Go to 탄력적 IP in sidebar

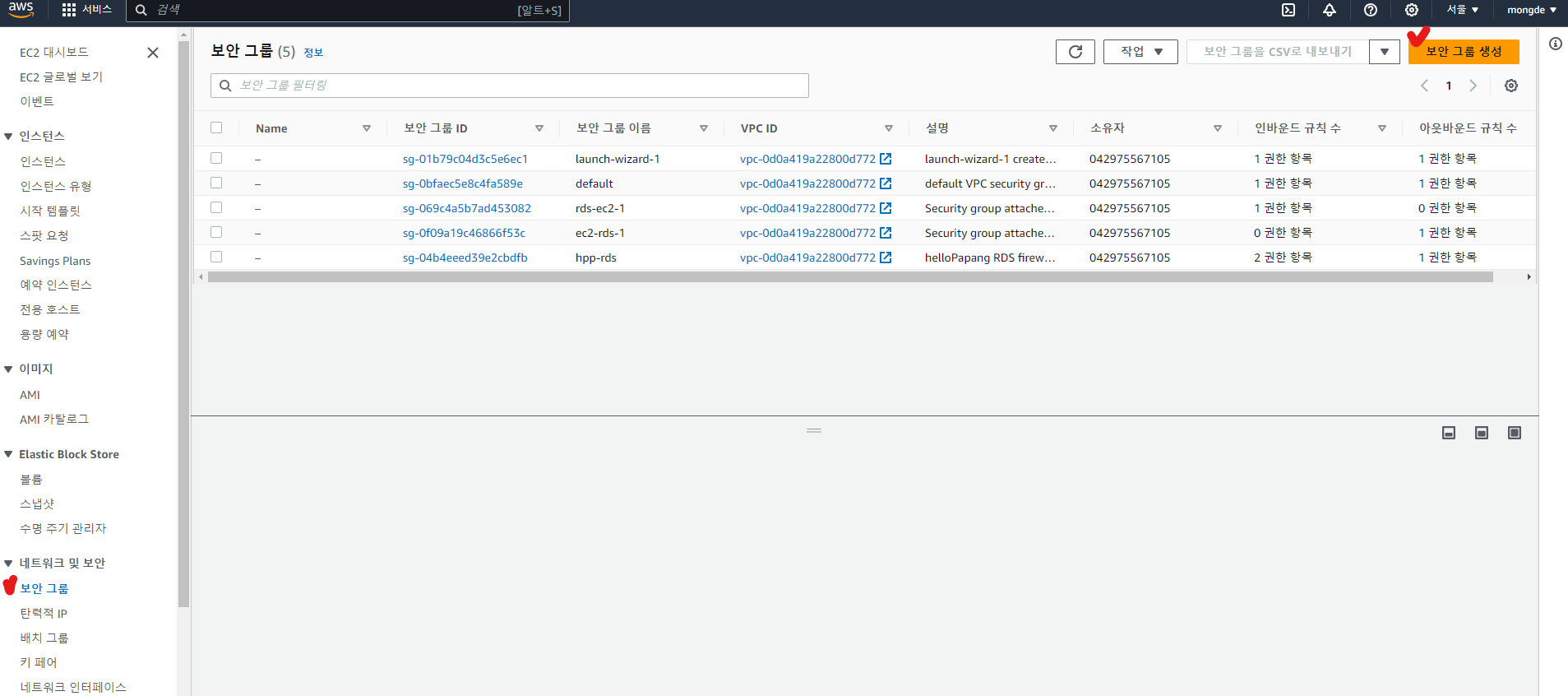click(44, 613)
